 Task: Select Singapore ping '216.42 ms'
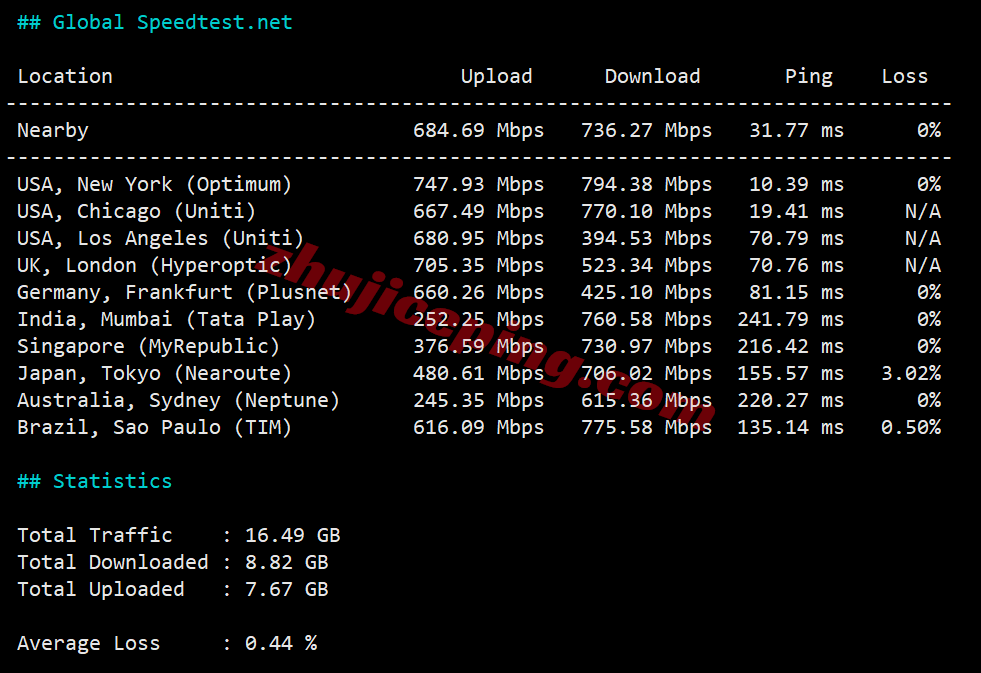(x=790, y=347)
